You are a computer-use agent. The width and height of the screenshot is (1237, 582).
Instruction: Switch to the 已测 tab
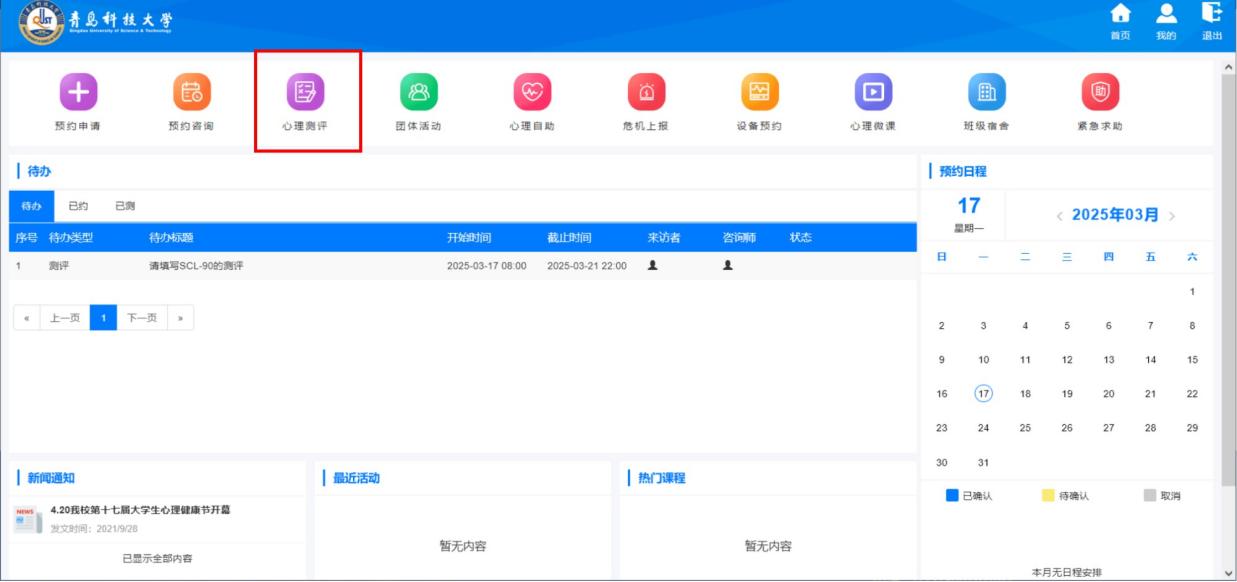coord(125,206)
